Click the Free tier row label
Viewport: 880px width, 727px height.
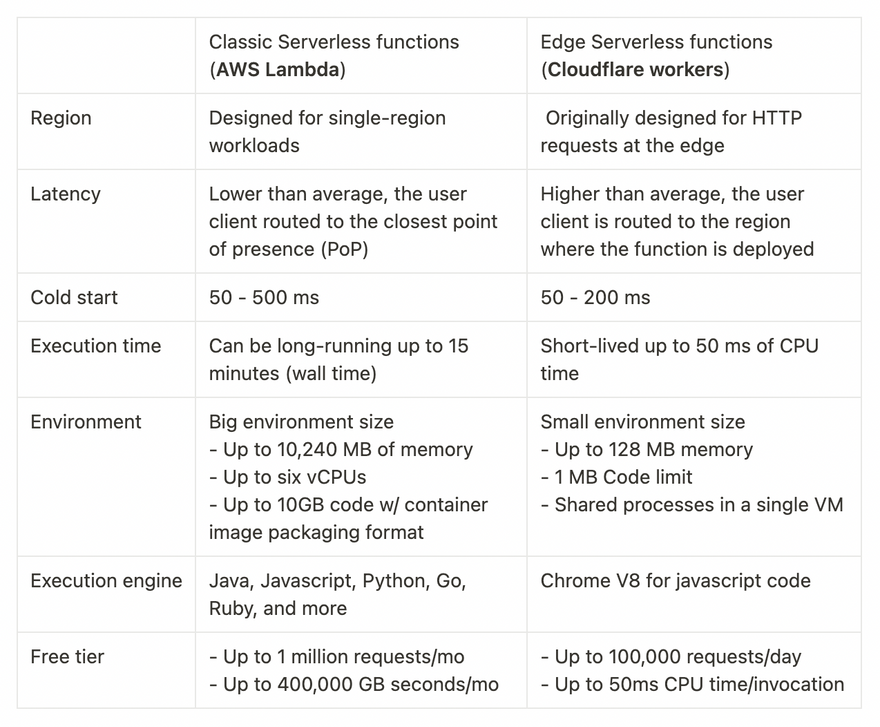coord(67,657)
